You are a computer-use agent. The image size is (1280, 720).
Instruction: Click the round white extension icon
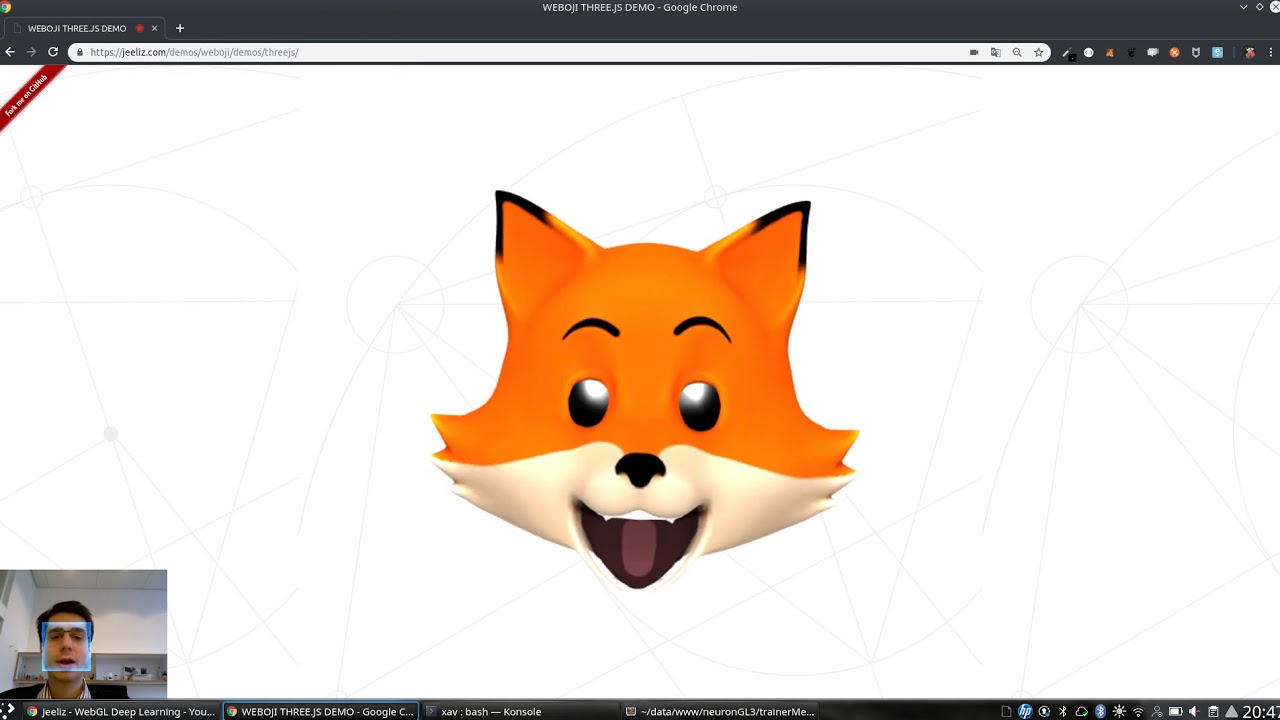coord(1089,52)
